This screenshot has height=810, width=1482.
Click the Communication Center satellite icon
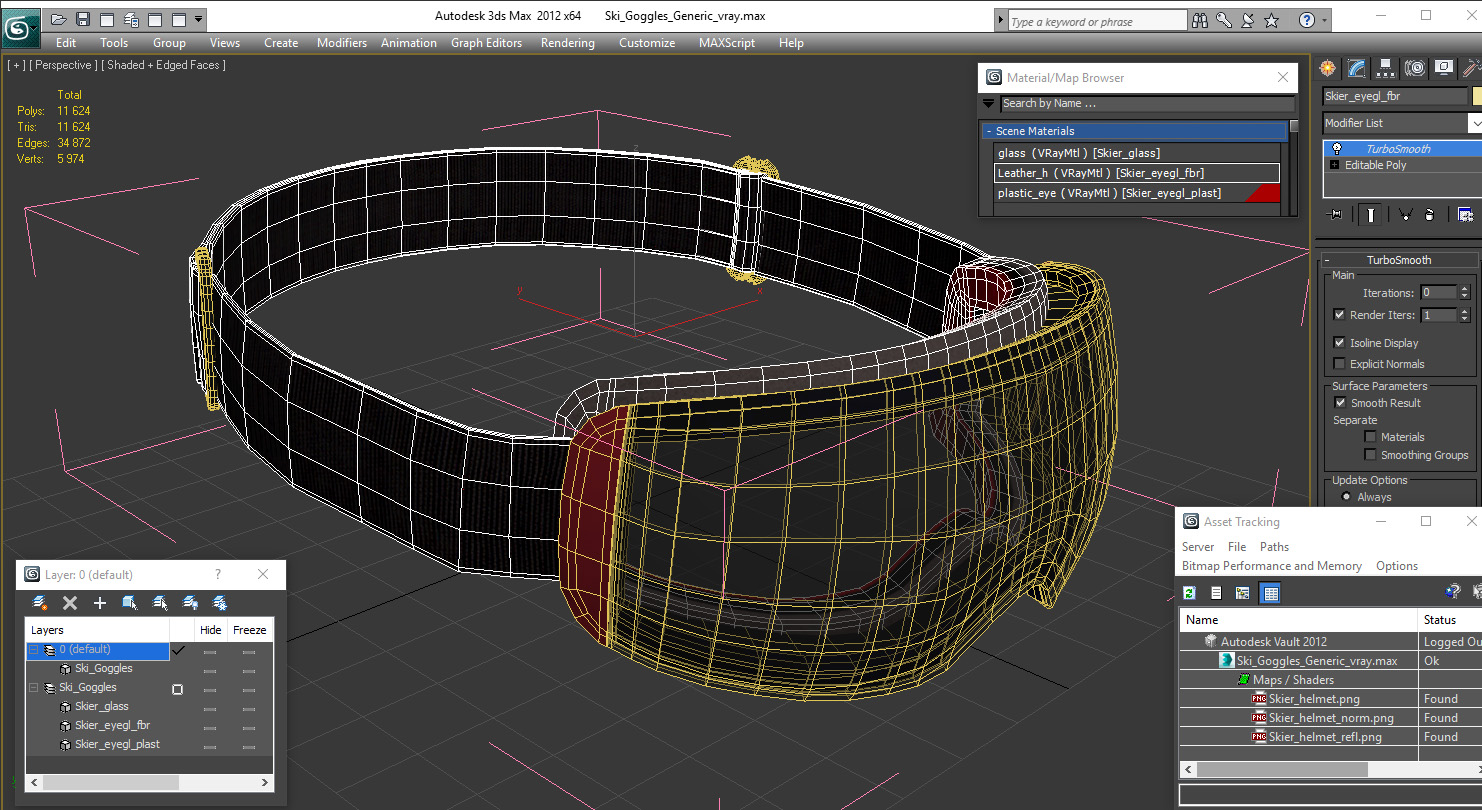click(1248, 20)
